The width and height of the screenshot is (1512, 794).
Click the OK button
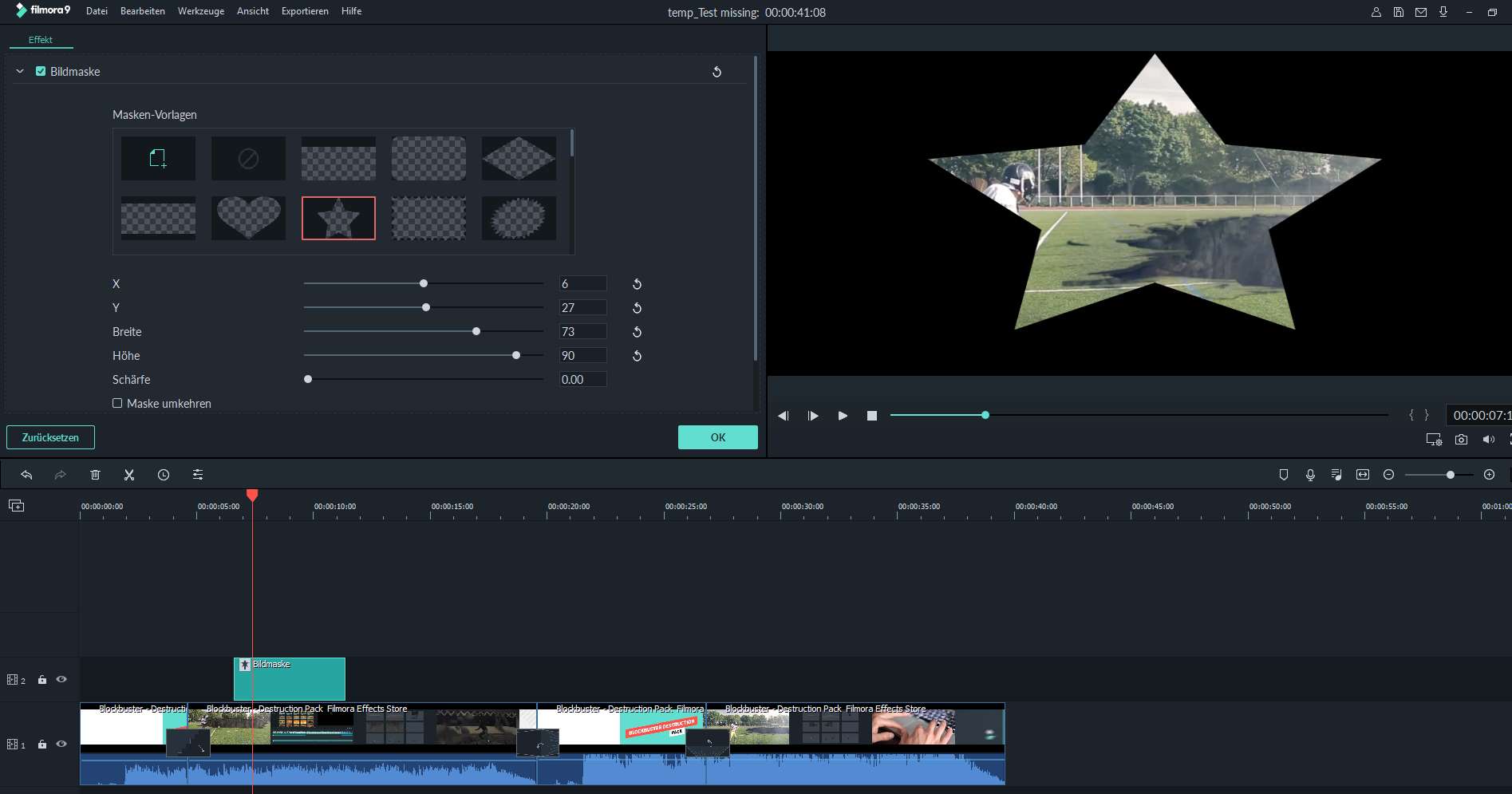tap(717, 437)
